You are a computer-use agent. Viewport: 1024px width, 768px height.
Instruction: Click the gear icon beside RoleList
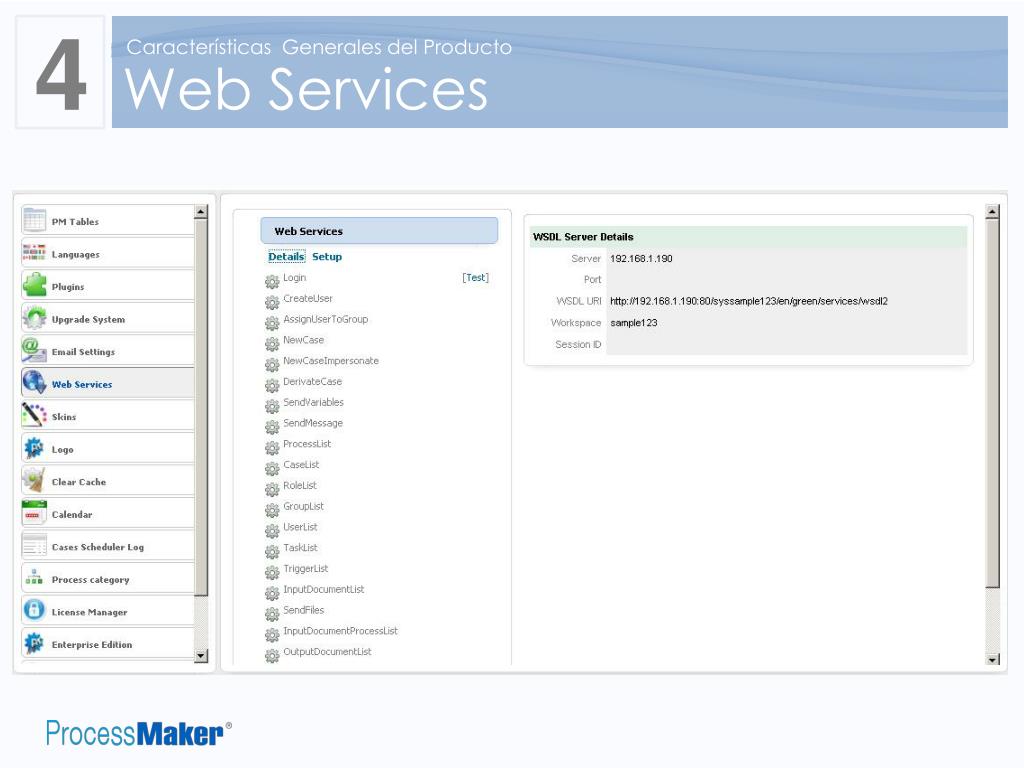point(272,490)
